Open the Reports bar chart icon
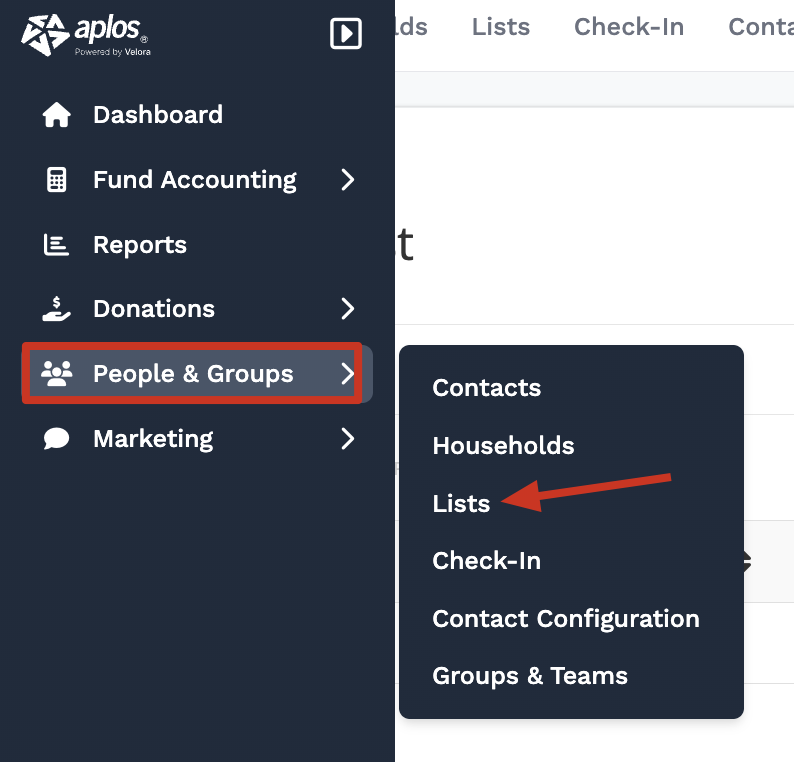 [57, 245]
